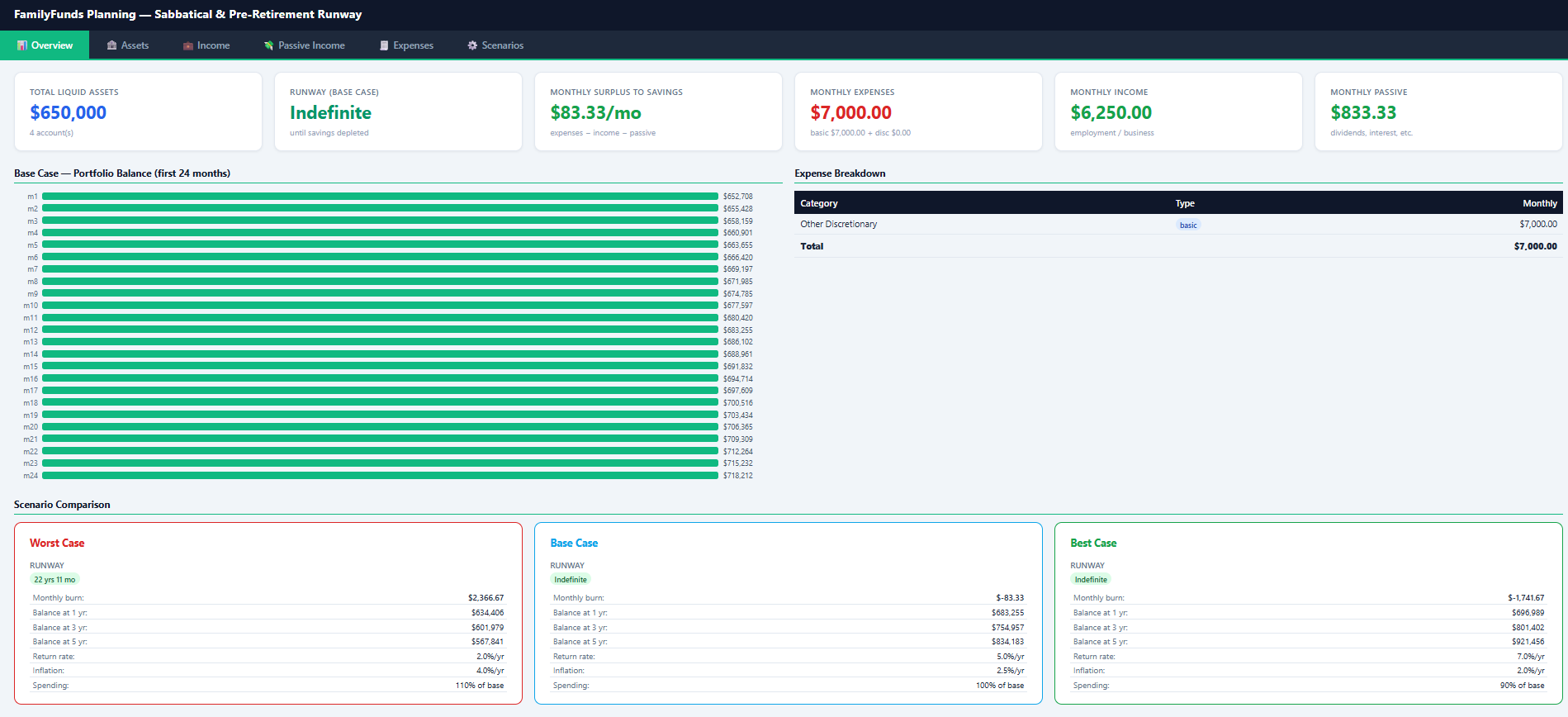Open the Monthly Income summary card
The image size is (1568, 717).
tap(1178, 112)
